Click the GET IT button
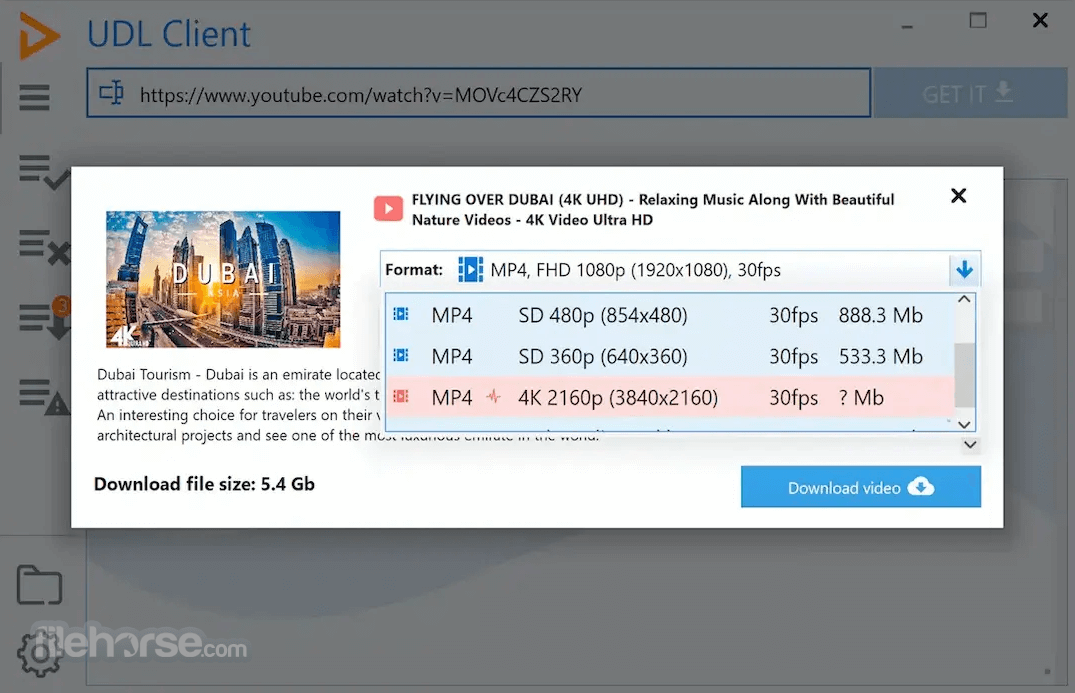1075x693 pixels. click(x=969, y=93)
